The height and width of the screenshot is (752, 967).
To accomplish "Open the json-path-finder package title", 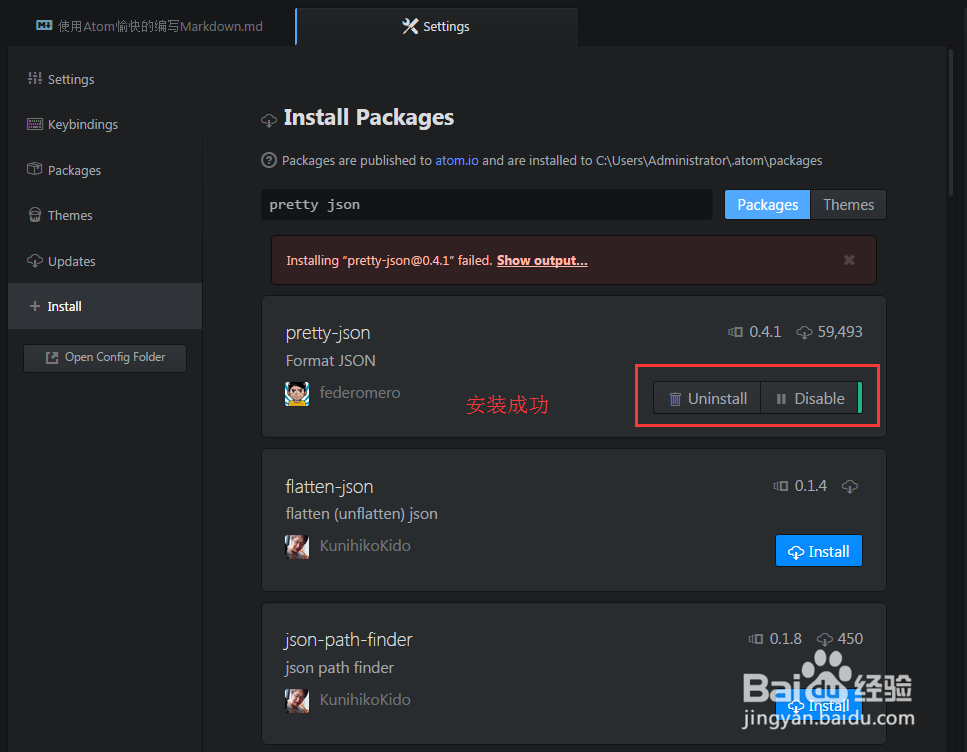I will [x=348, y=640].
